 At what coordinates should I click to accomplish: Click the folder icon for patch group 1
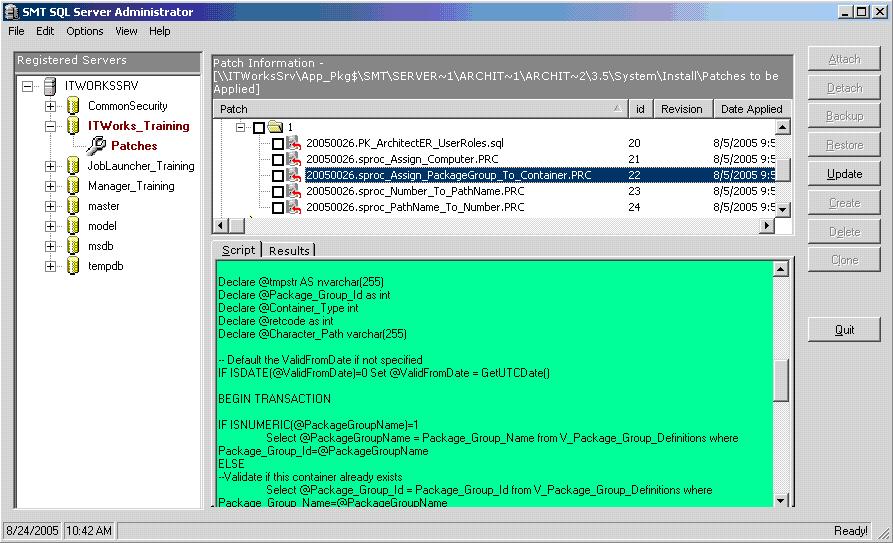[x=276, y=128]
